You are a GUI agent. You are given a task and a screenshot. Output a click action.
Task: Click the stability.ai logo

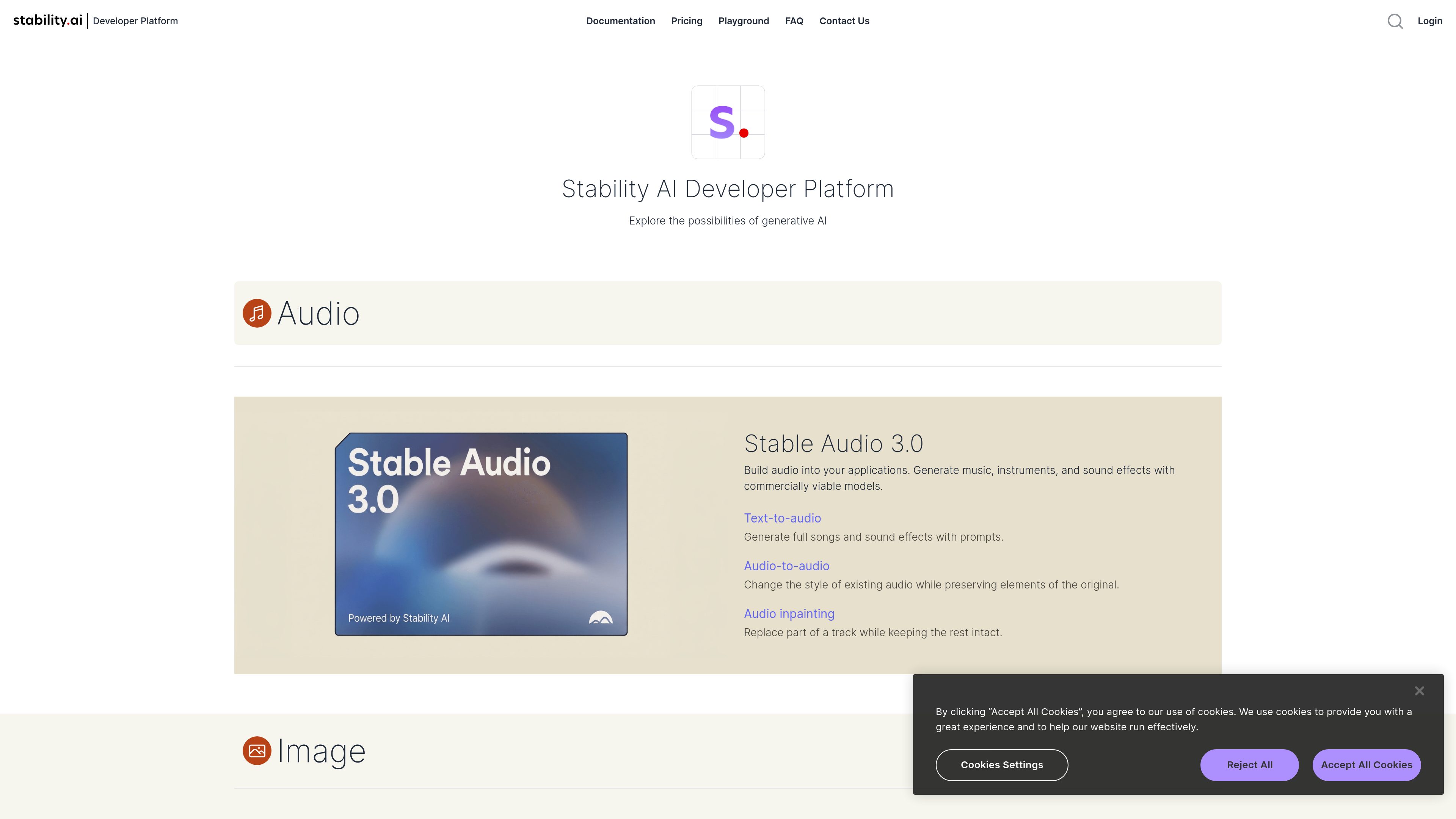(48, 20)
